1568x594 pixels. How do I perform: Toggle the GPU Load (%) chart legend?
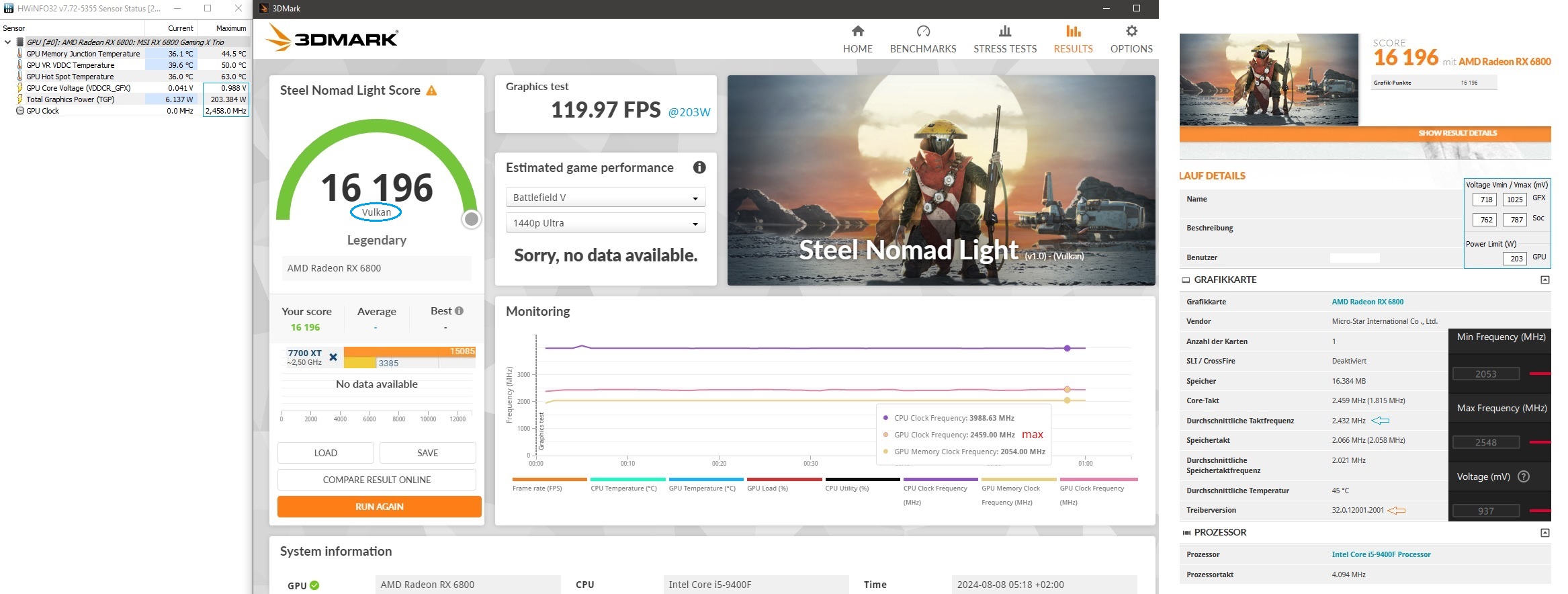click(784, 486)
